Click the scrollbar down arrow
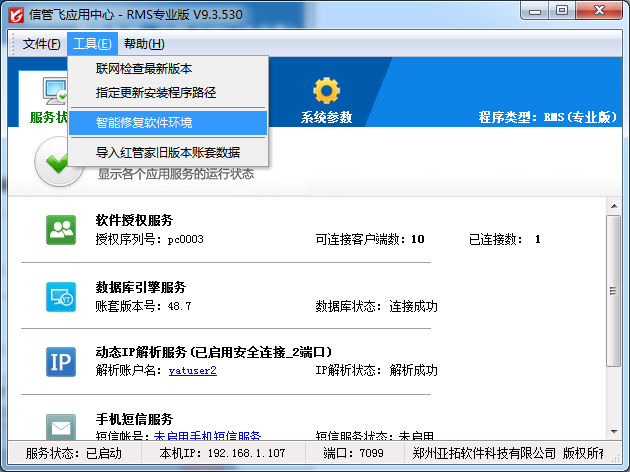 pyautogui.click(x=614, y=431)
